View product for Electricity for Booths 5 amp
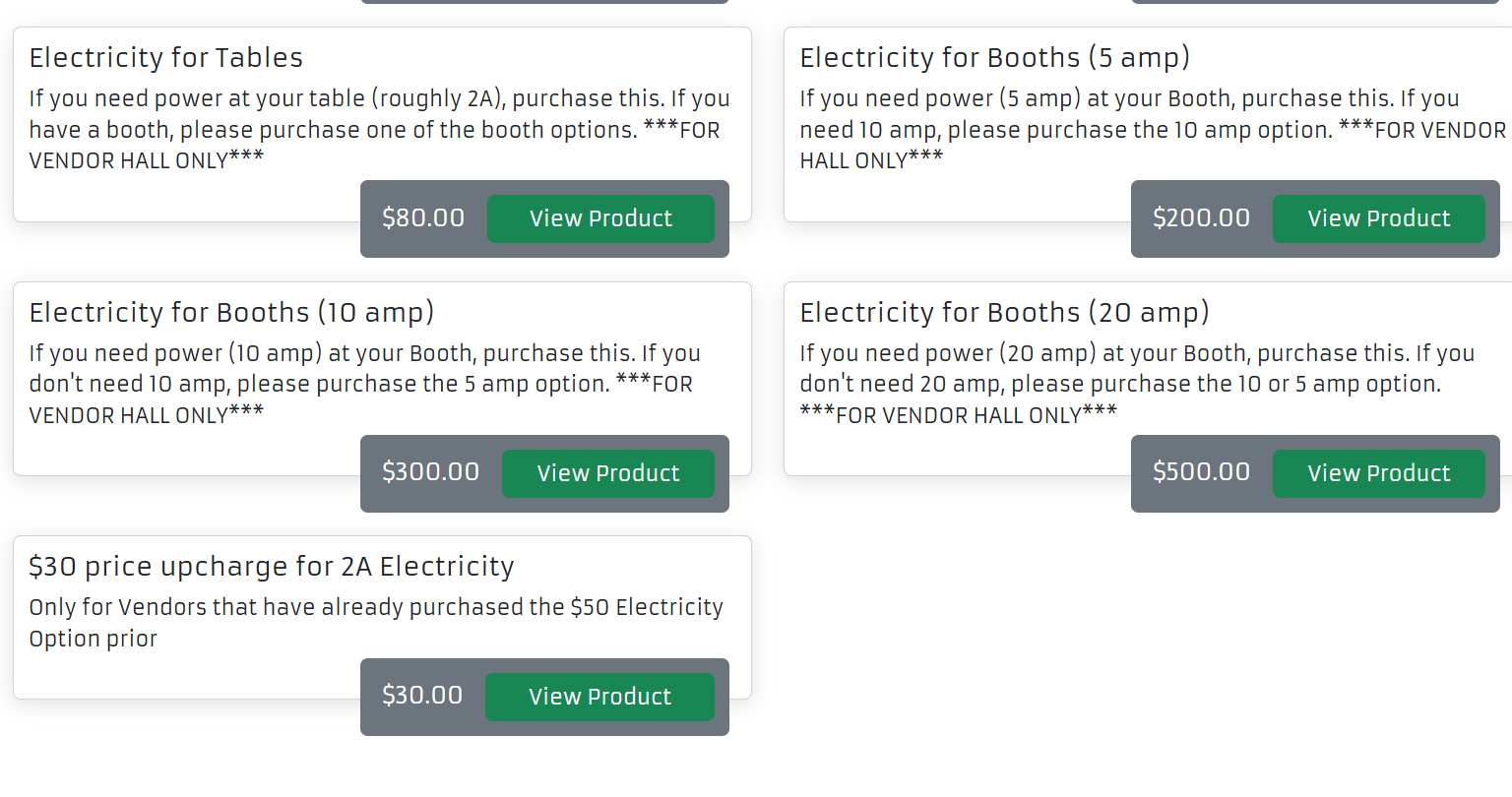Image resolution: width=1512 pixels, height=797 pixels. click(1378, 218)
